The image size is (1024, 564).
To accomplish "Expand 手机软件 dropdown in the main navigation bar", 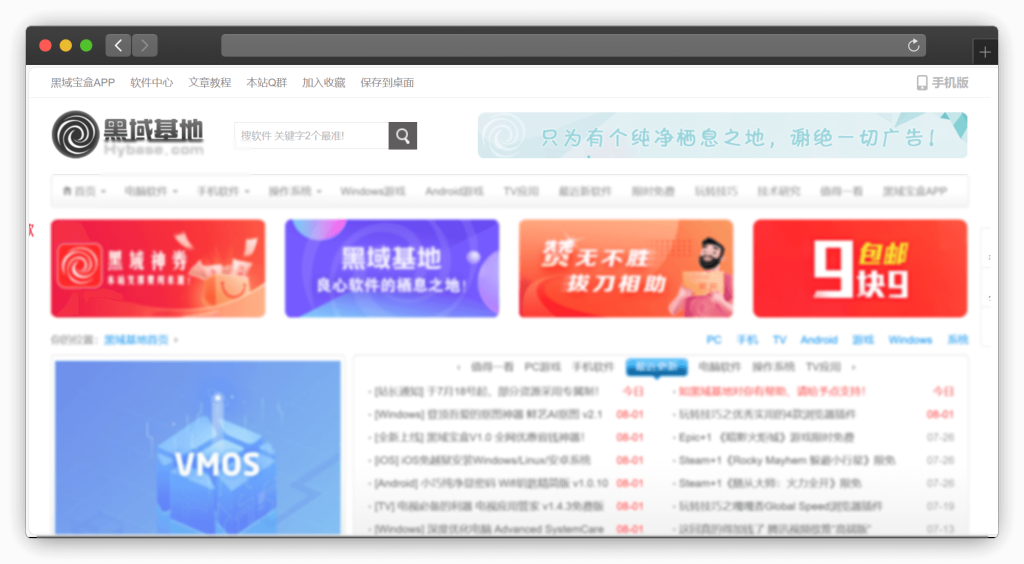I will coord(223,191).
